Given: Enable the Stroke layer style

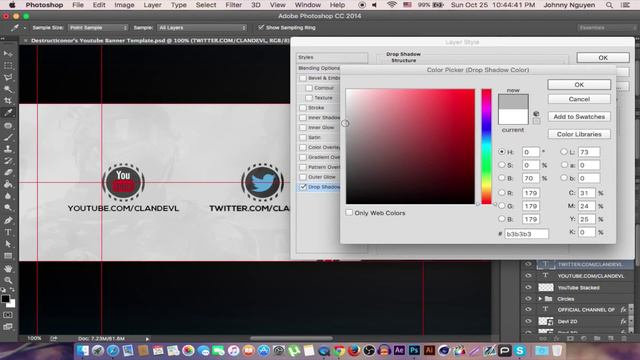Looking at the screenshot, I should [303, 108].
